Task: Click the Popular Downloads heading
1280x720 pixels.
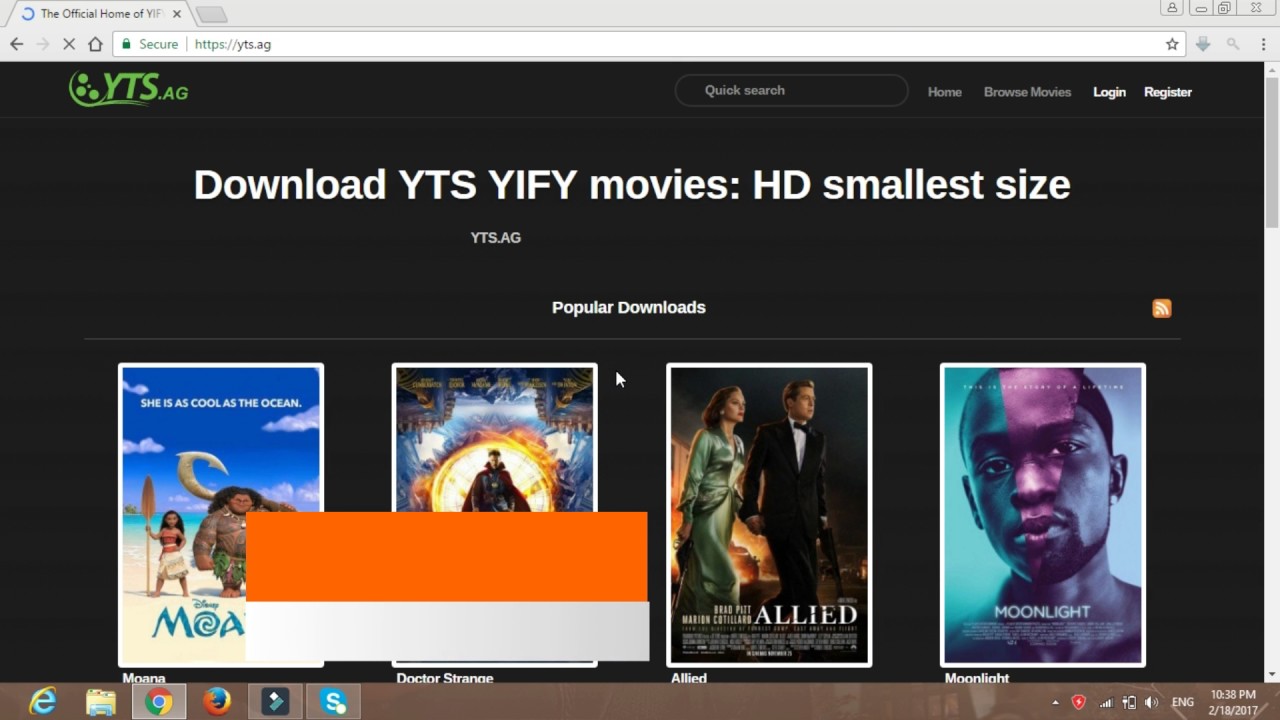Action: coord(629,307)
